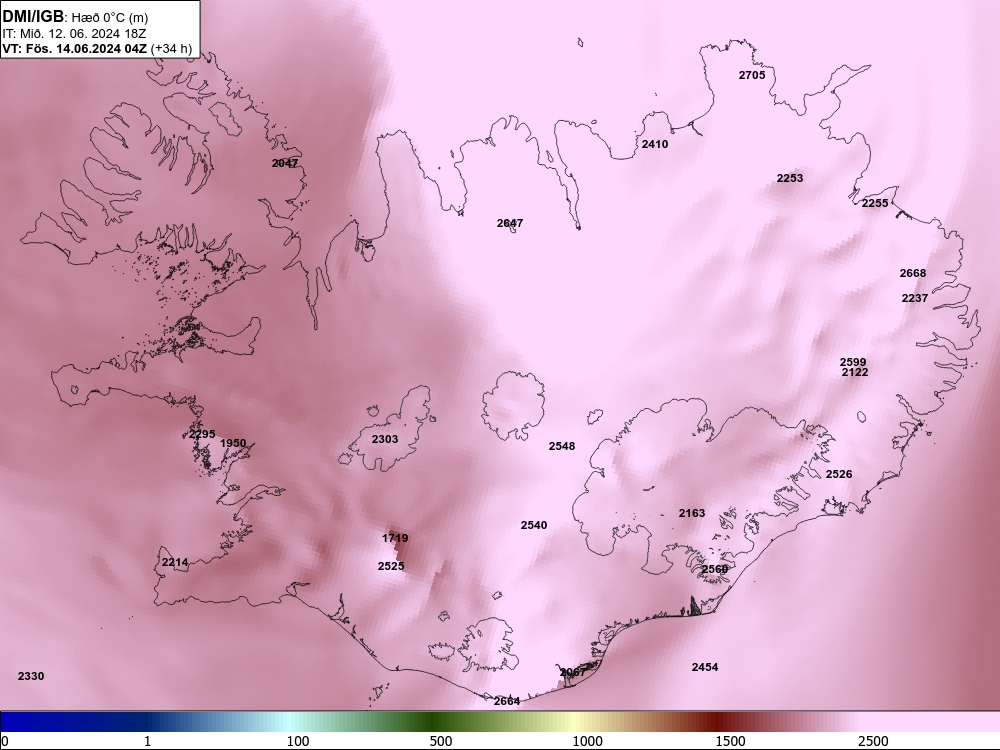Select the 2525 height value
This screenshot has width=1000, height=750.
(391, 566)
